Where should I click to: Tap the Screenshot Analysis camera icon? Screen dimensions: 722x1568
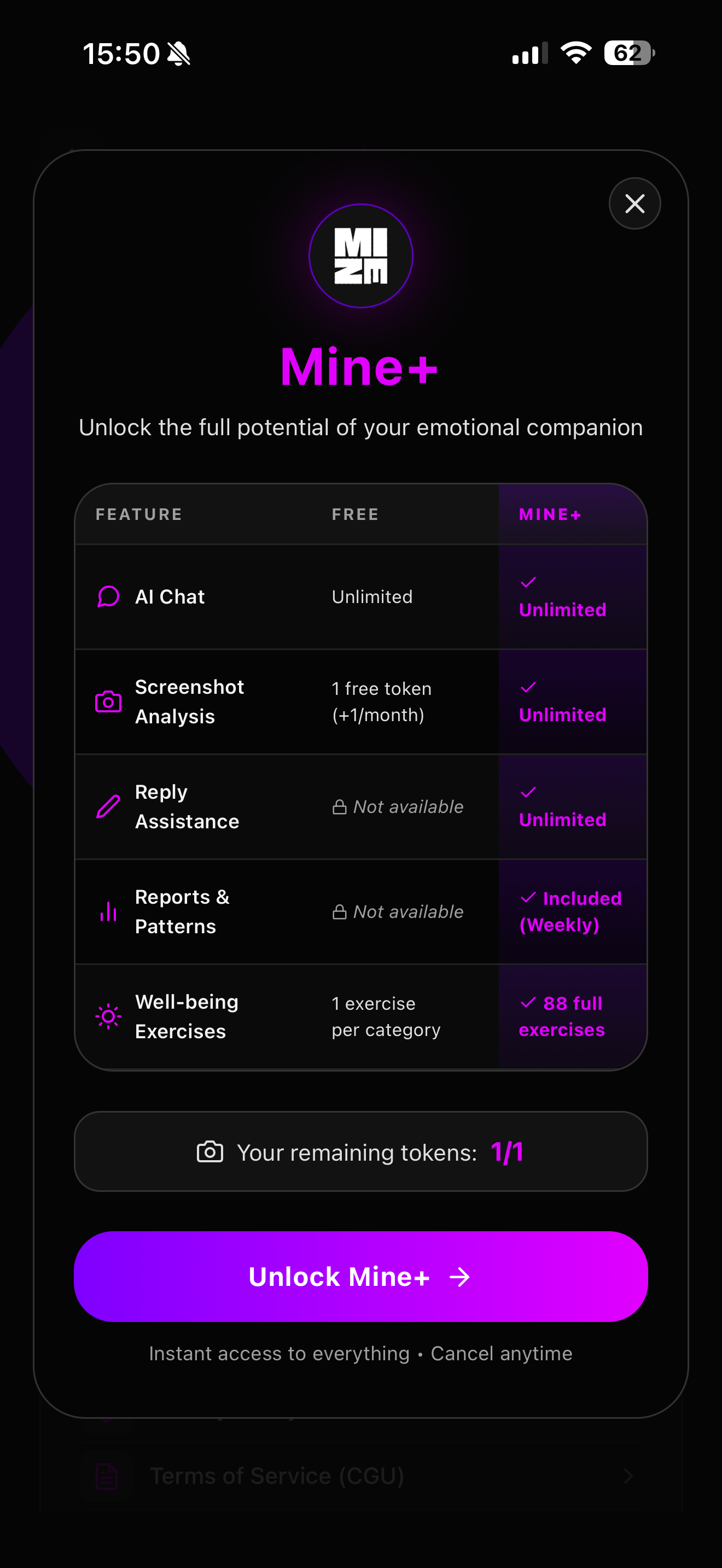pyautogui.click(x=108, y=701)
